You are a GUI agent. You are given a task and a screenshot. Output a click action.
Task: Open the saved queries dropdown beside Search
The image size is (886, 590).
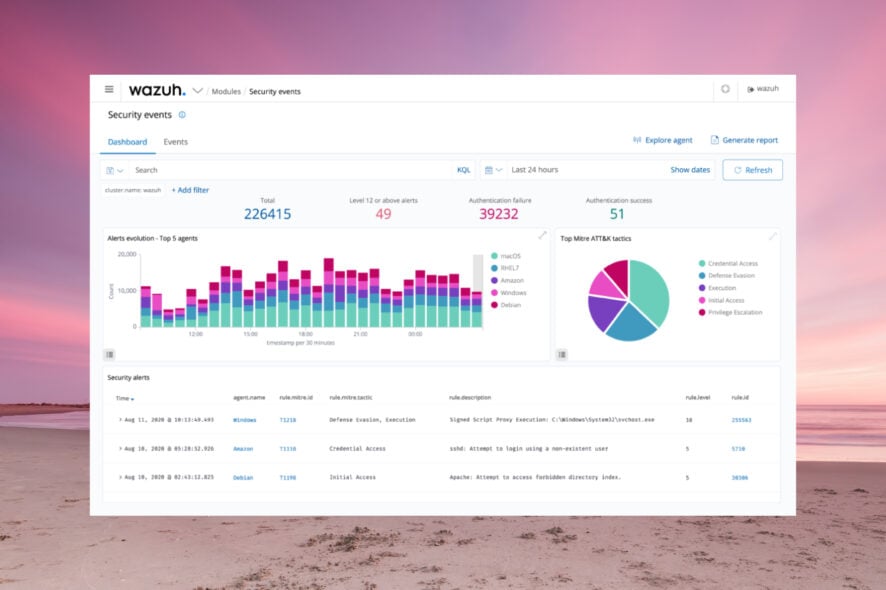coord(115,170)
